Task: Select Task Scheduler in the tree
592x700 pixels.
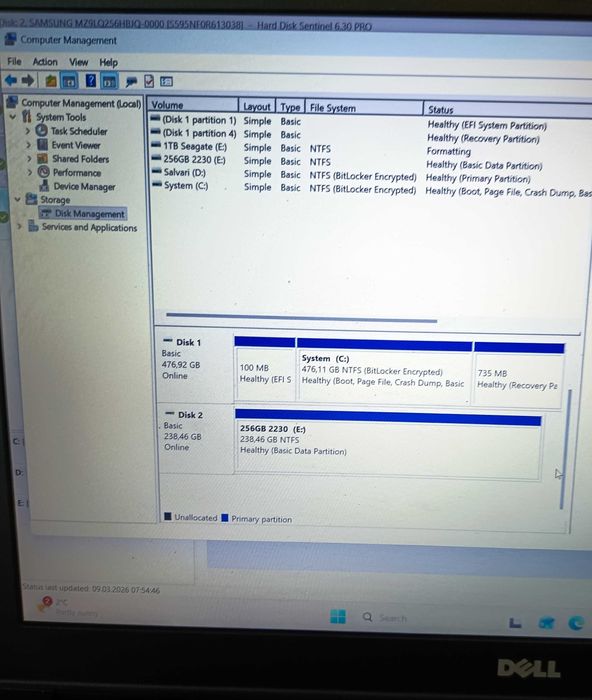Action: [79, 131]
